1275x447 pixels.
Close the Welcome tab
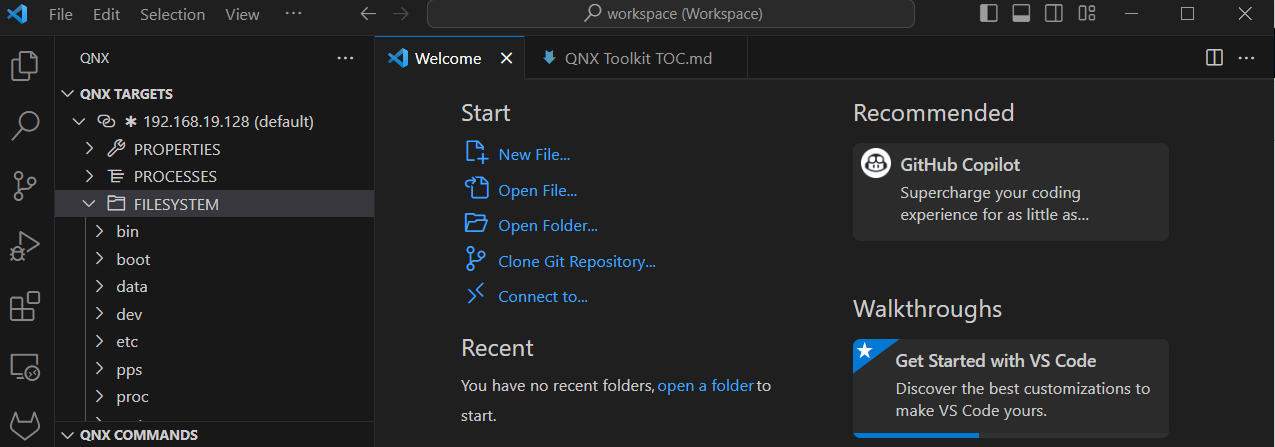(506, 58)
